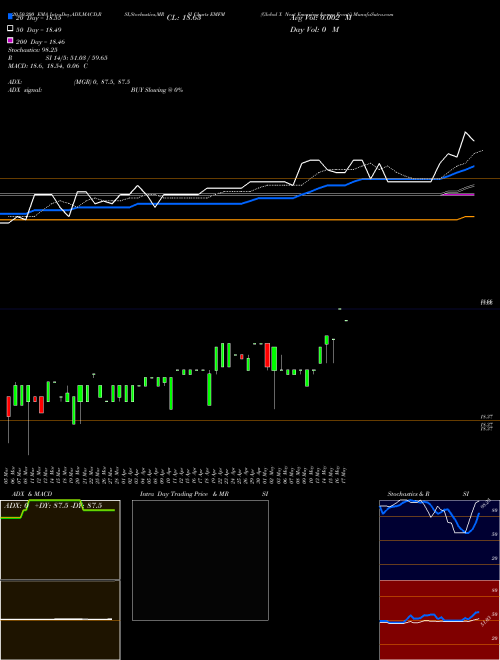Click the 'Day Vol: 0 M' text
500x660 pixels.
pos(314,30)
